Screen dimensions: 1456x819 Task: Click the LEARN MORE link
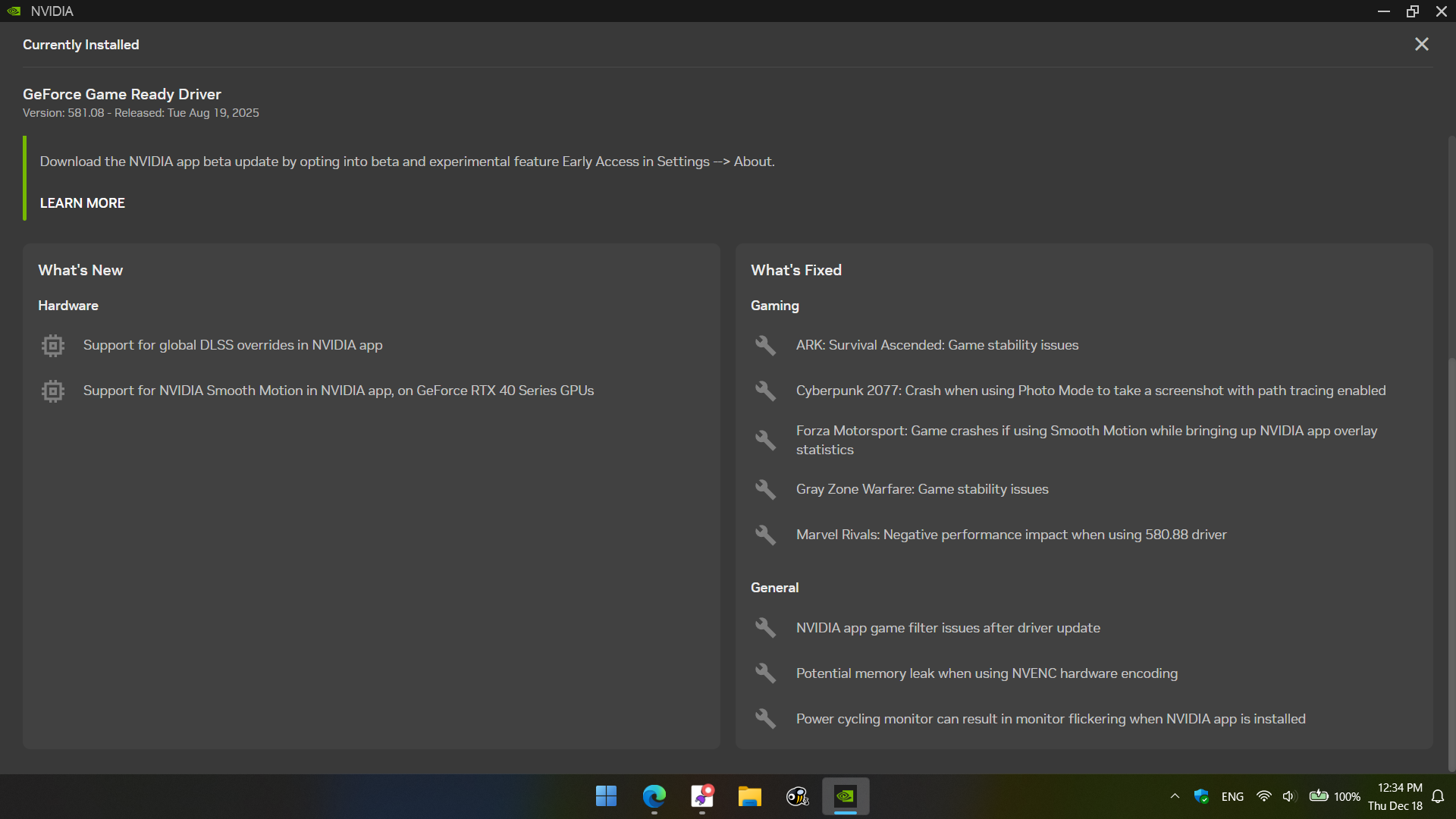[x=82, y=203]
